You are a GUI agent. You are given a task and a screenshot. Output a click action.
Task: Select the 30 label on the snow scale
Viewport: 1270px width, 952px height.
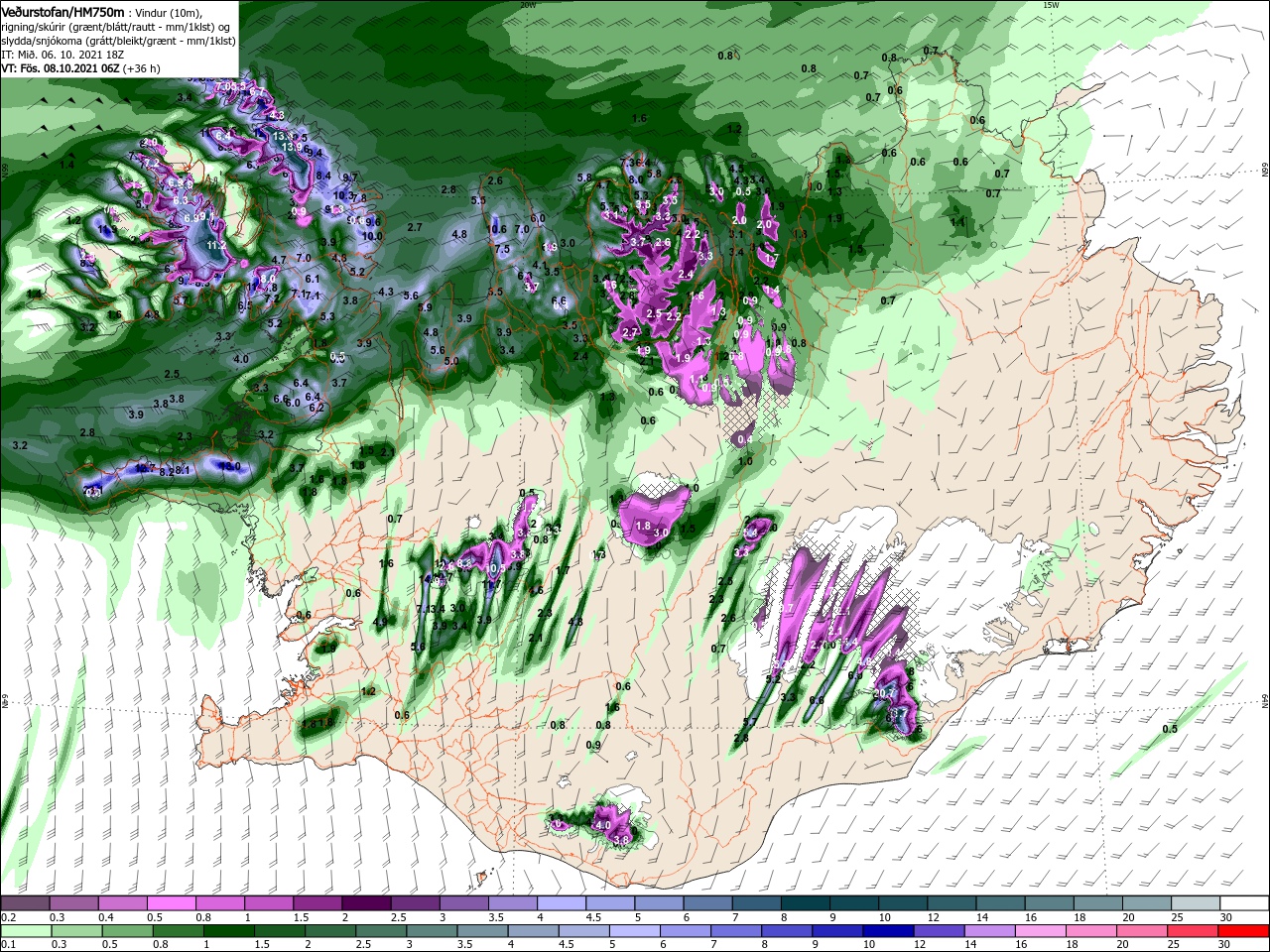1226,917
